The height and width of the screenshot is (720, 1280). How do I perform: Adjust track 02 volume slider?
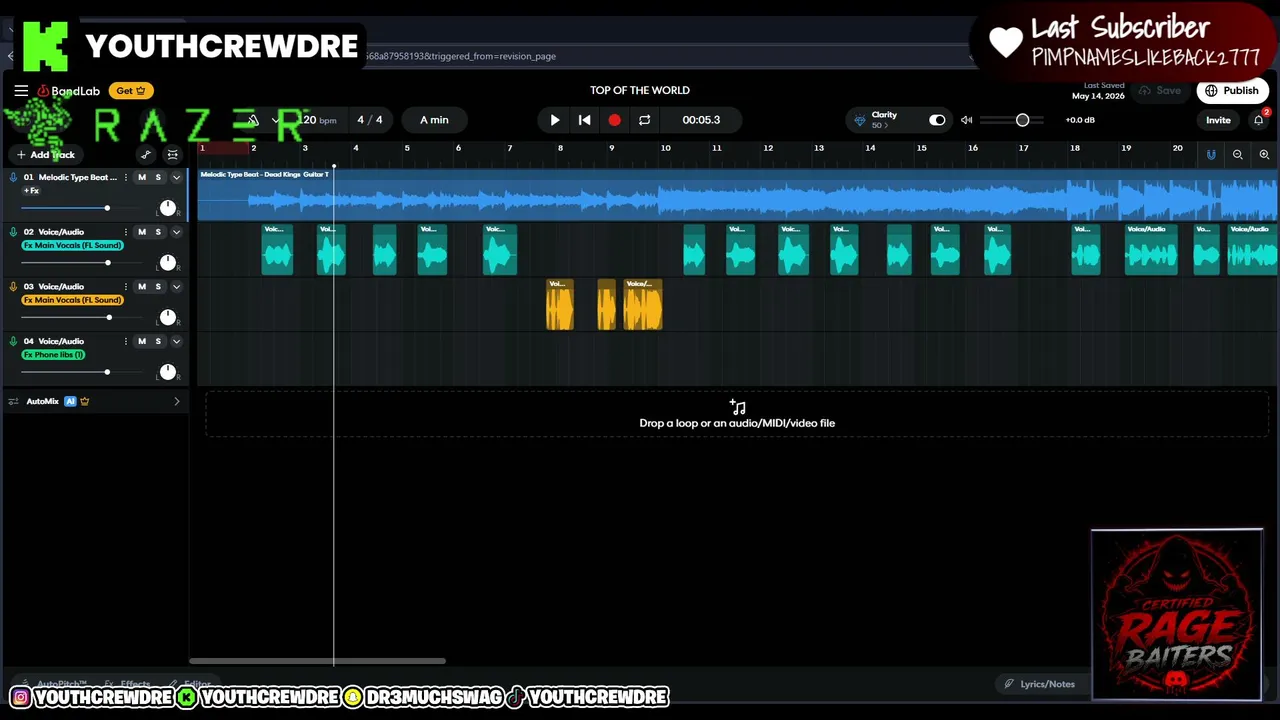click(107, 263)
